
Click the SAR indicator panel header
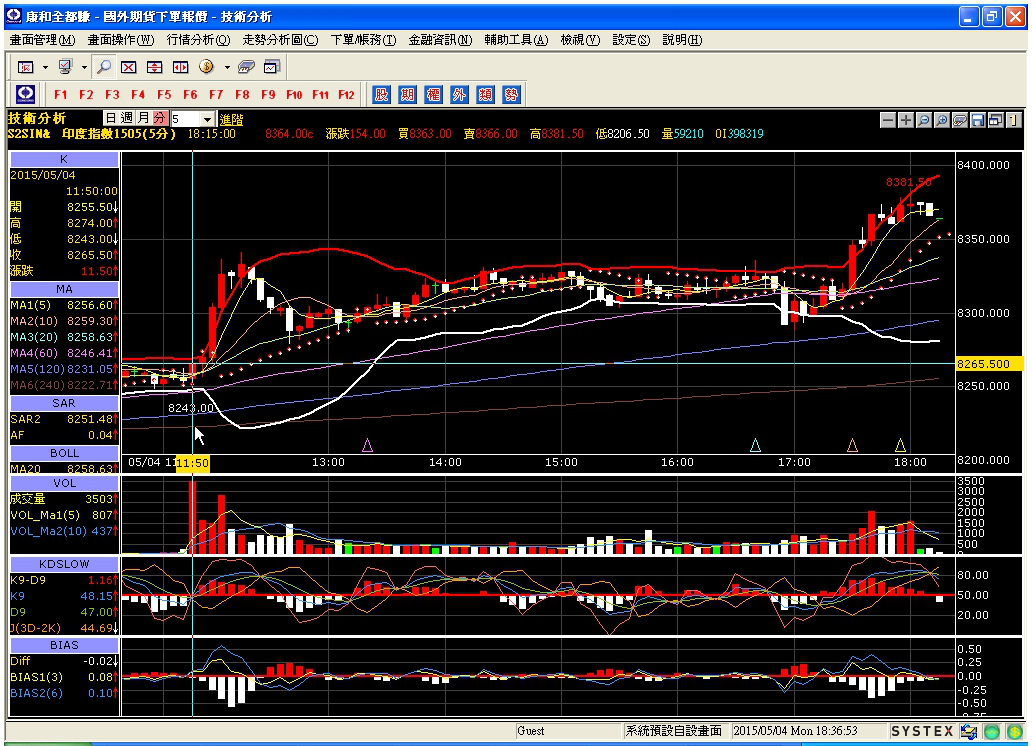click(x=64, y=402)
